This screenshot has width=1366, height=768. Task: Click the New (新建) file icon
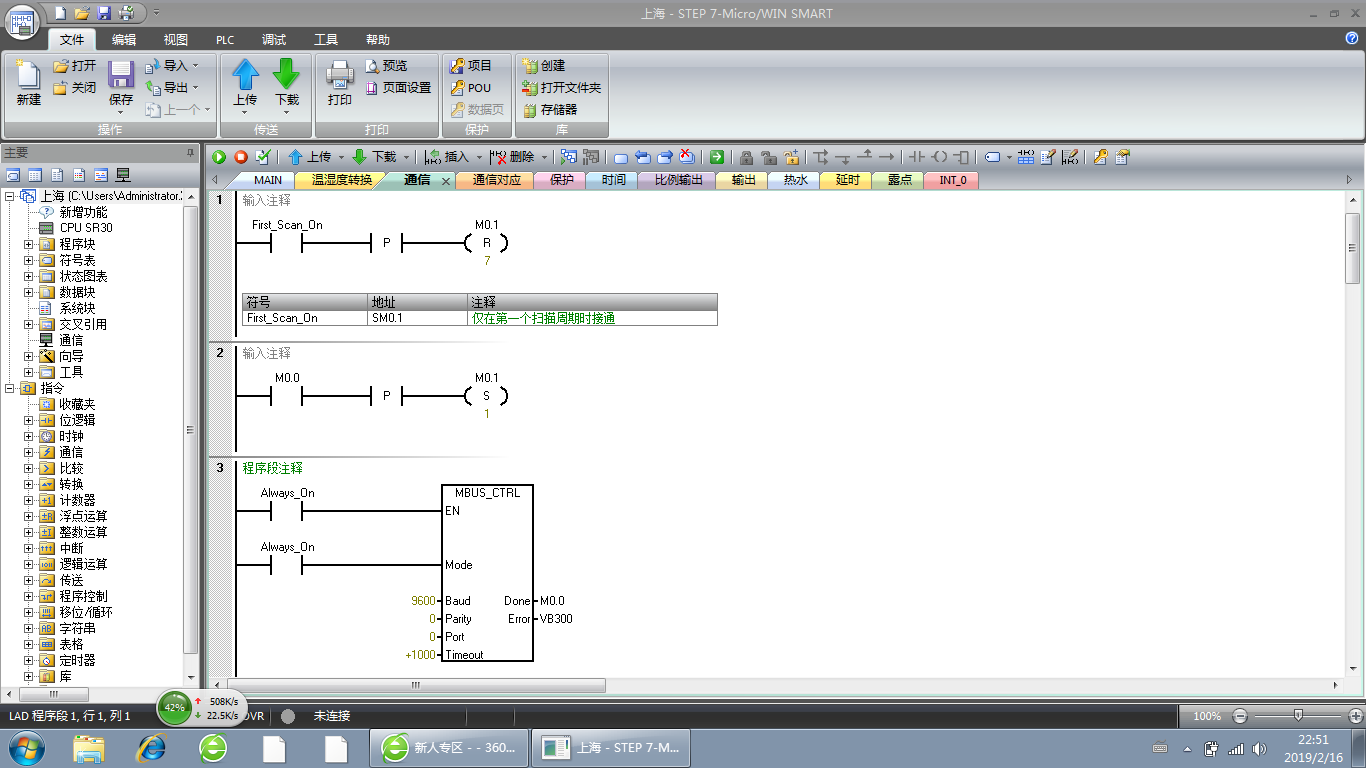28,83
